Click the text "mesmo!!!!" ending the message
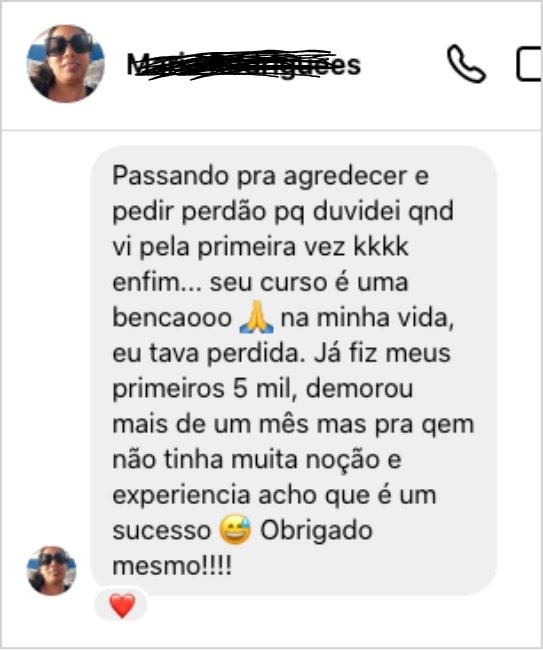The width and height of the screenshot is (543, 650). coord(172,565)
